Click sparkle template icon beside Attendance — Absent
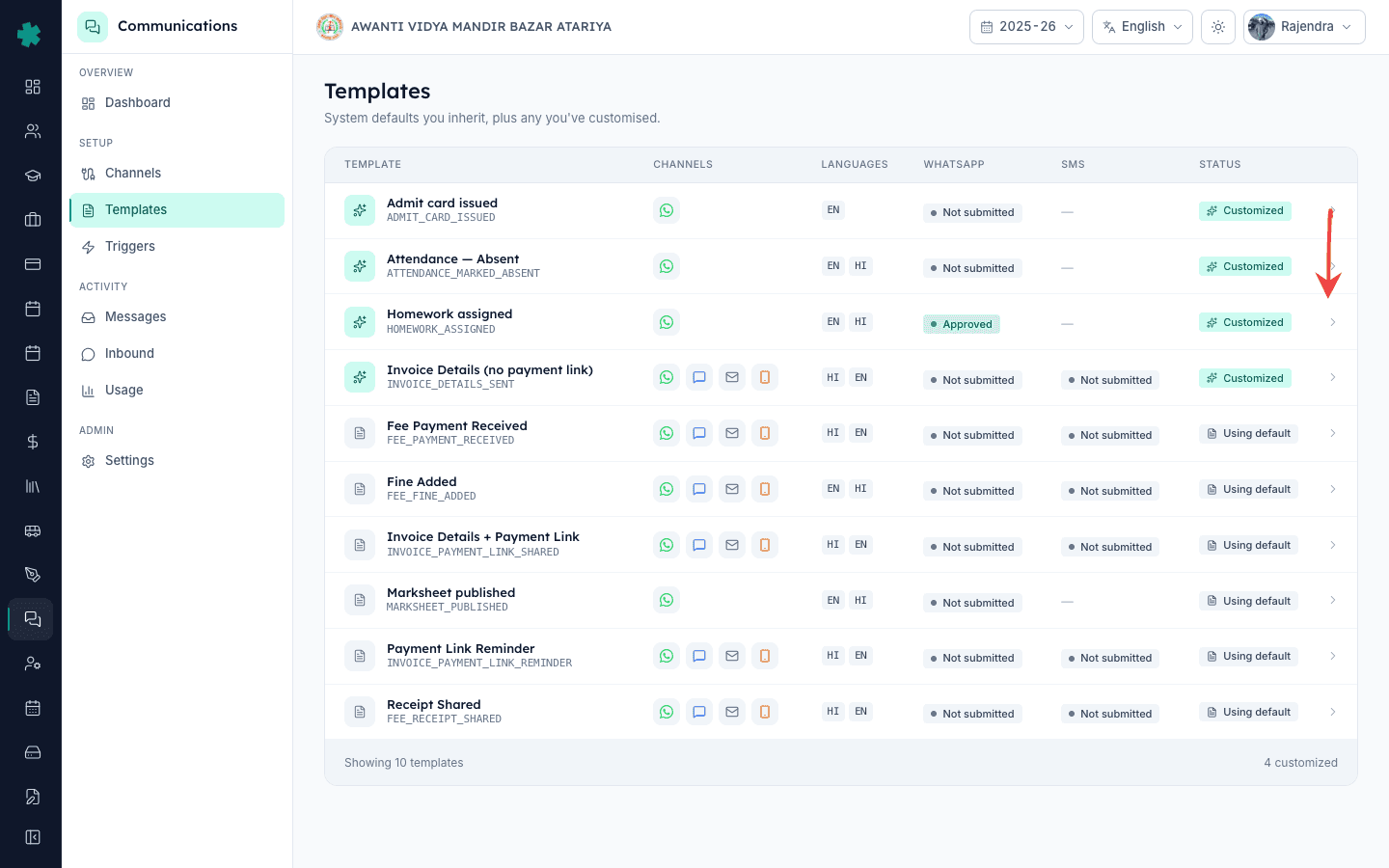The image size is (1389, 868). [360, 266]
